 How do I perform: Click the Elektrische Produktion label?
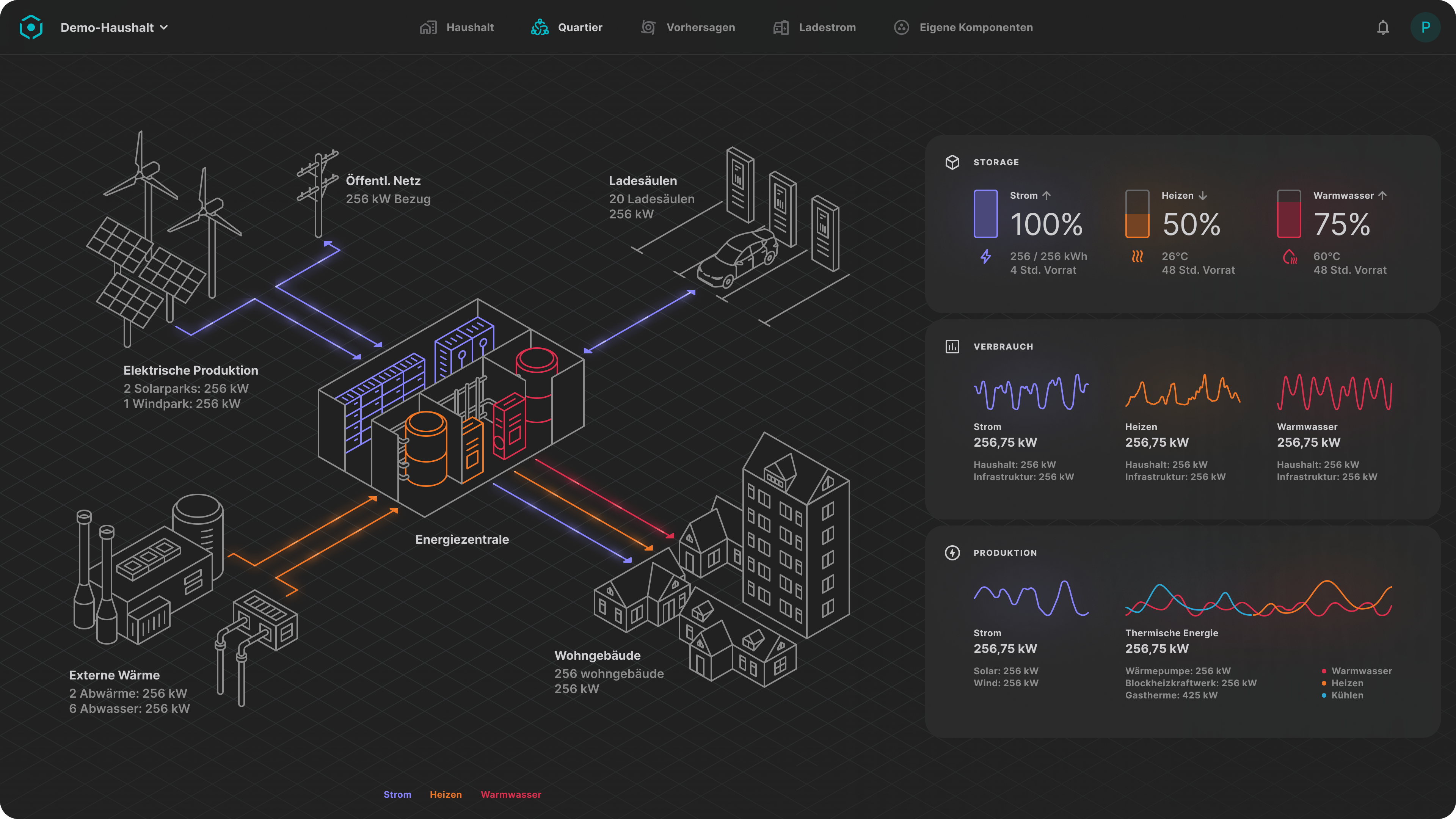point(191,371)
